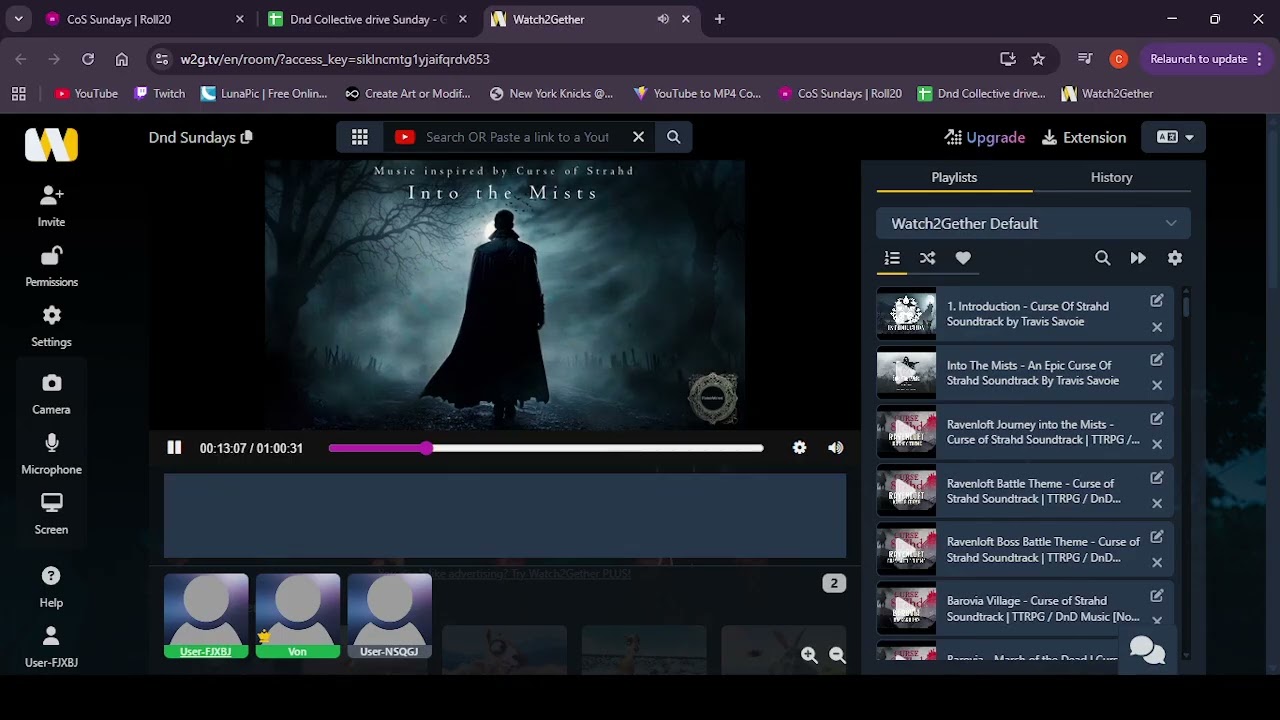This screenshot has height=720, width=1280.
Task: Click the search or paste link field
Action: tap(517, 137)
